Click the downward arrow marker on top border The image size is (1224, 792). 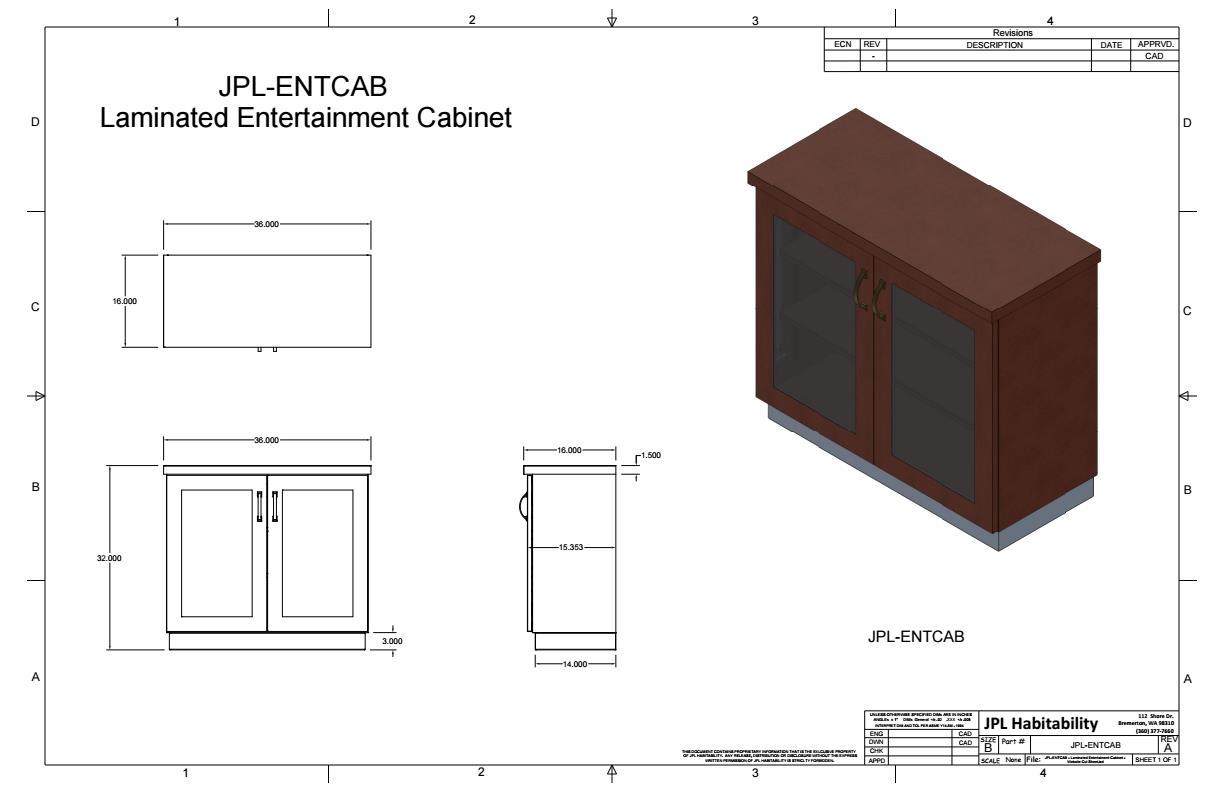[613, 20]
